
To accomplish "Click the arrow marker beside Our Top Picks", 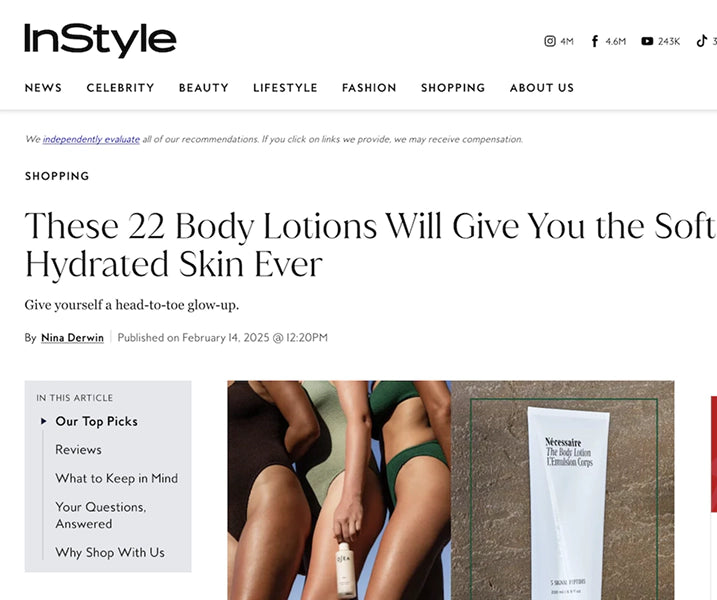I will [x=44, y=421].
